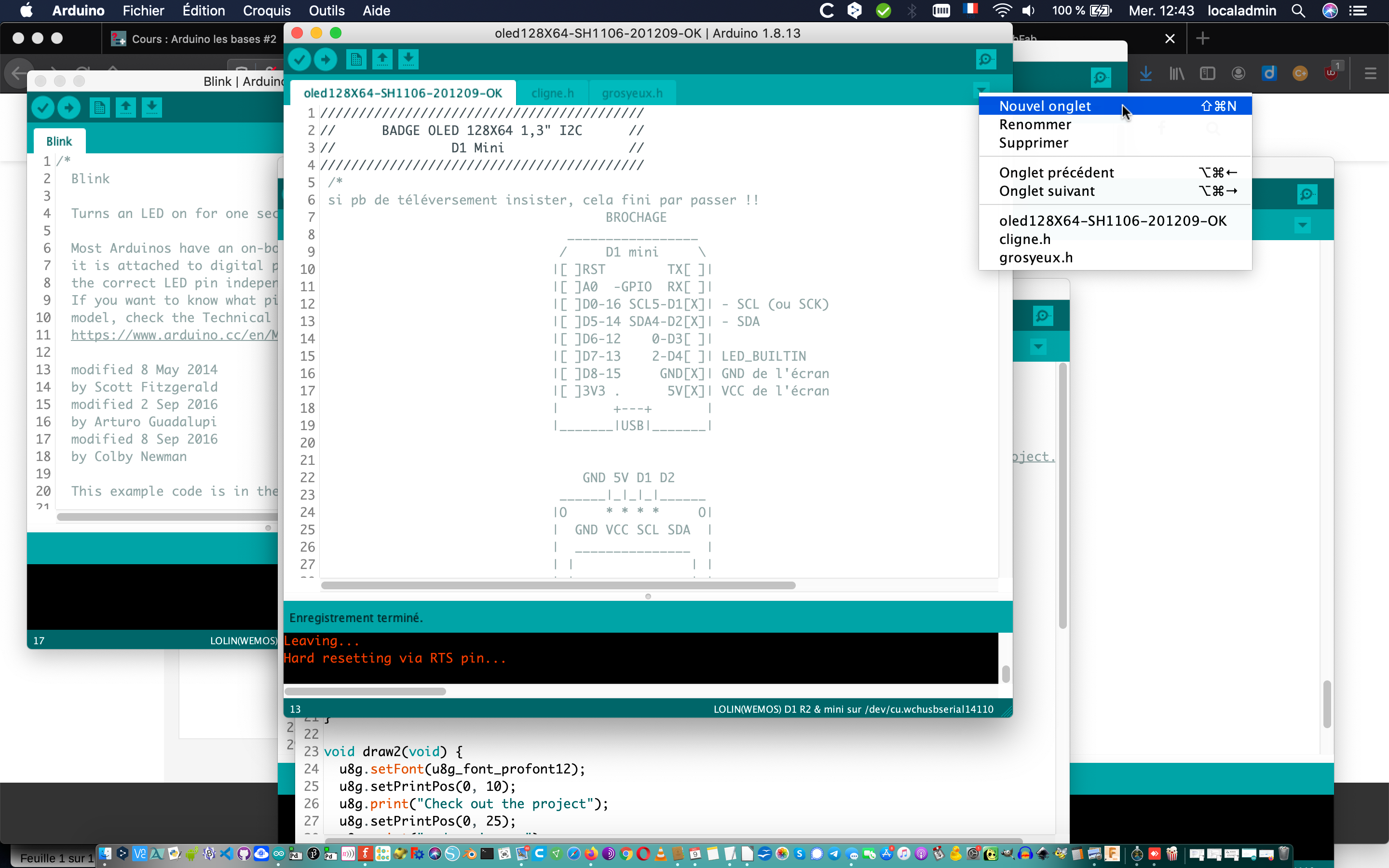
Task: Choose Renommer from tab menu
Action: (1035, 124)
